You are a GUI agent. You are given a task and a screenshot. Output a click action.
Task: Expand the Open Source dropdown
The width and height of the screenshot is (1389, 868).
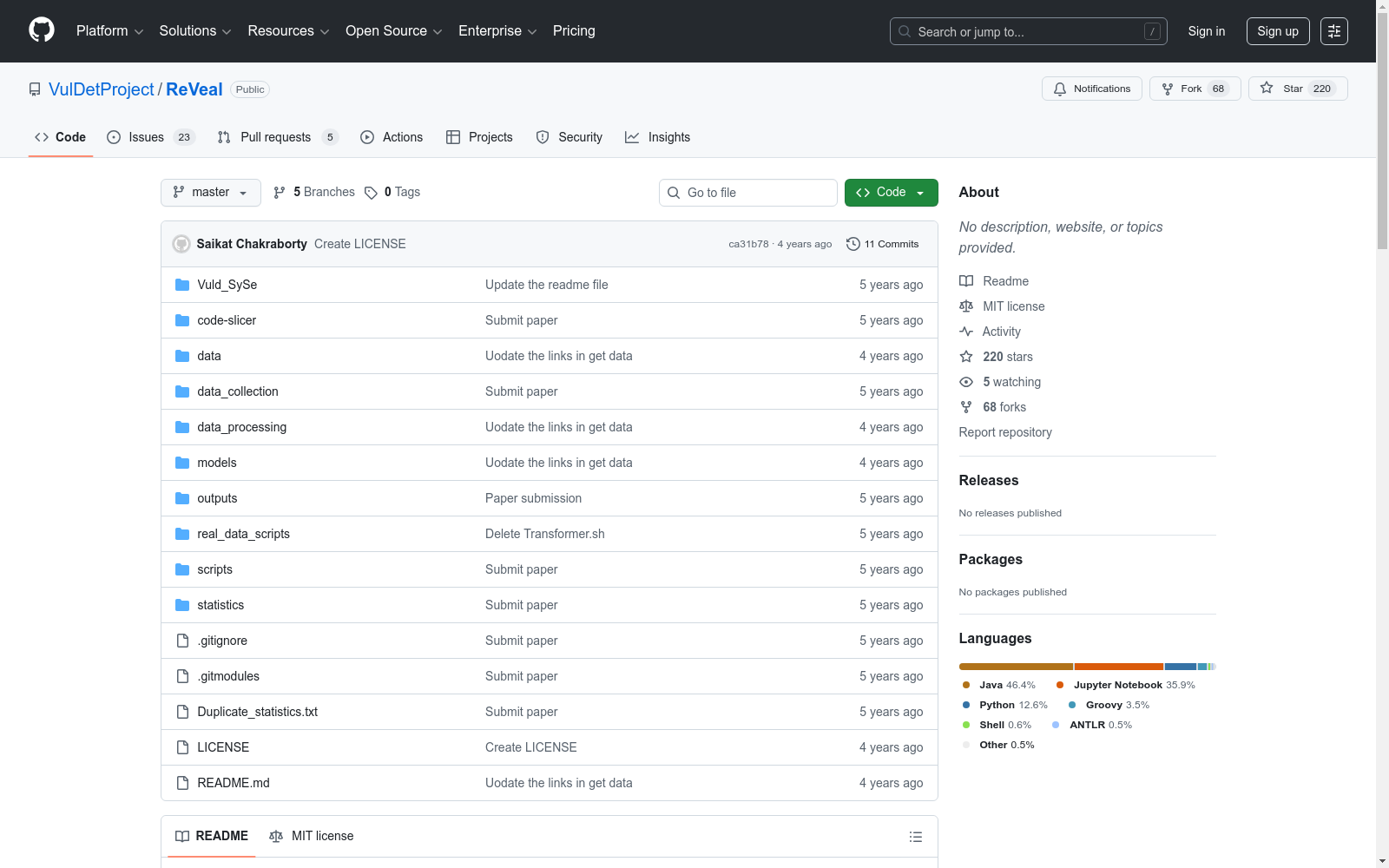(x=394, y=31)
